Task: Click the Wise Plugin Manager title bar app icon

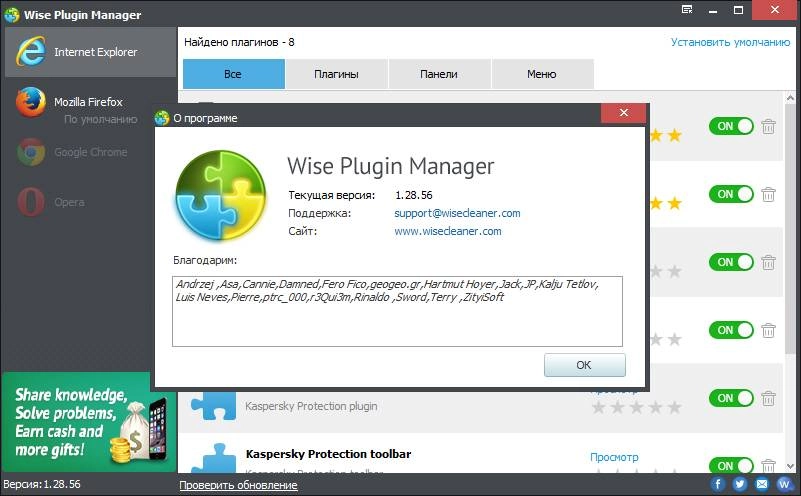Action: pos(12,14)
